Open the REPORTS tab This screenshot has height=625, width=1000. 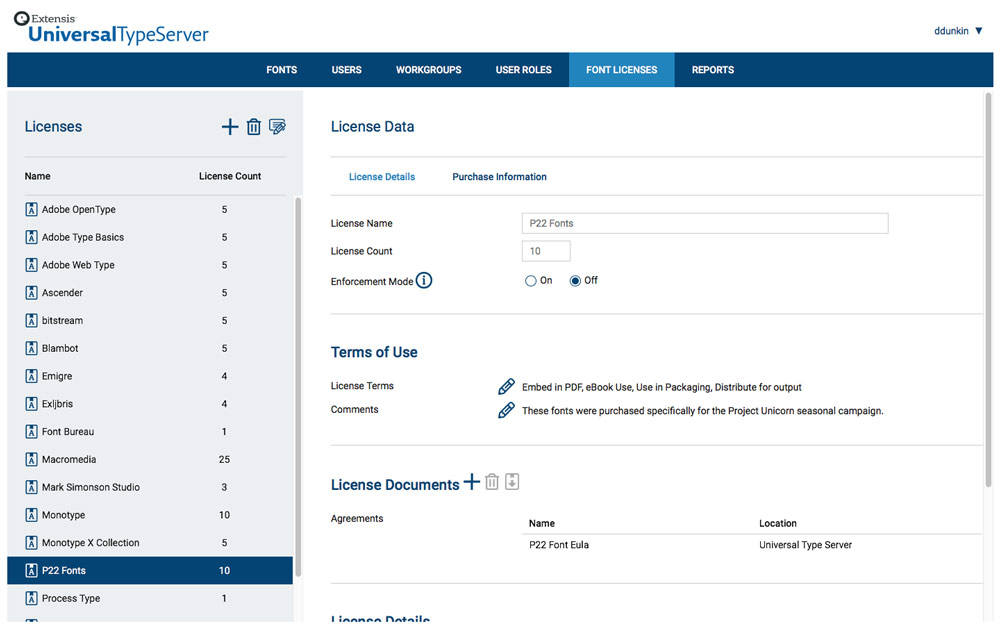click(713, 70)
